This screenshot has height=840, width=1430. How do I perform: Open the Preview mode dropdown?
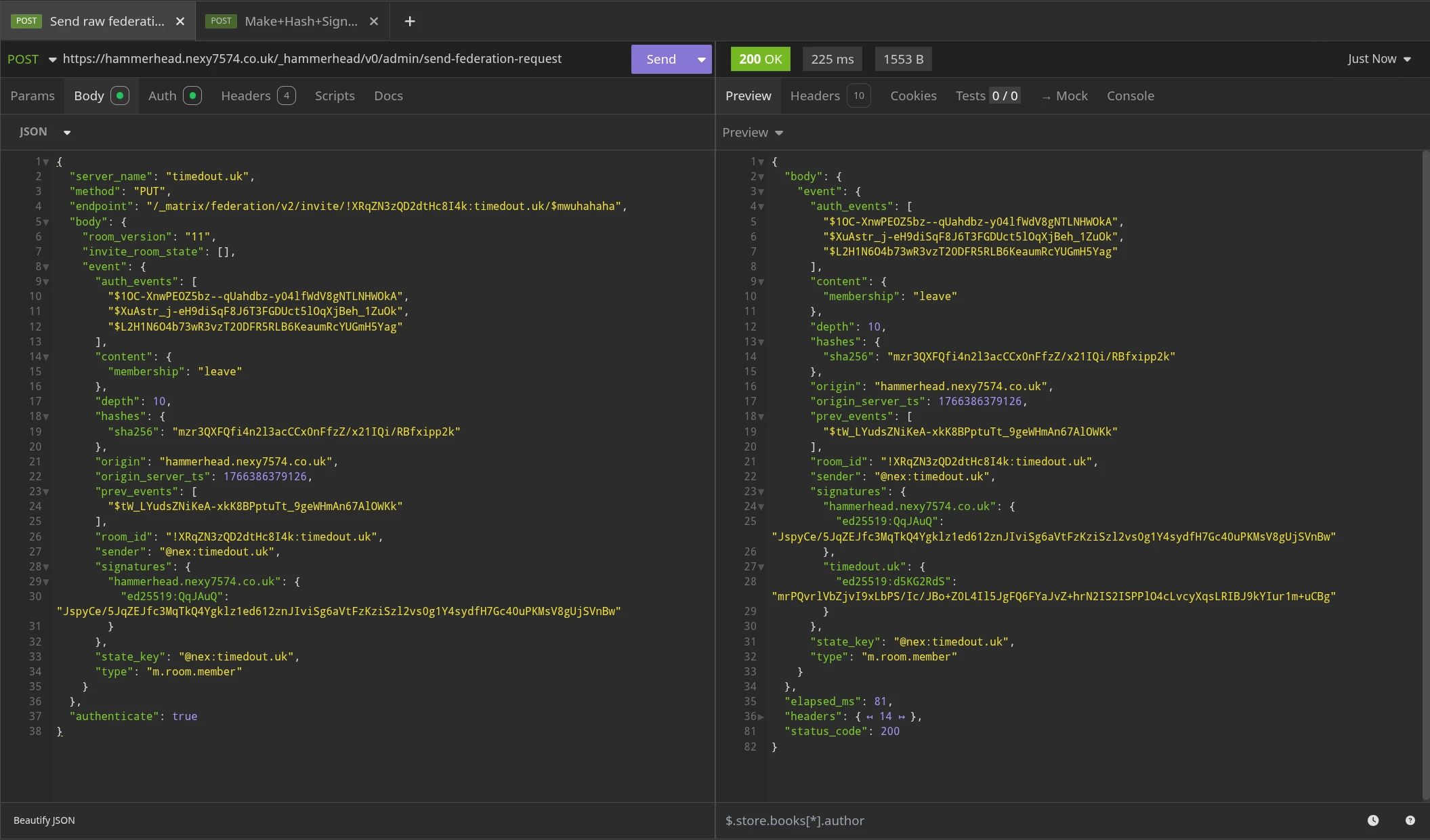pyautogui.click(x=752, y=133)
